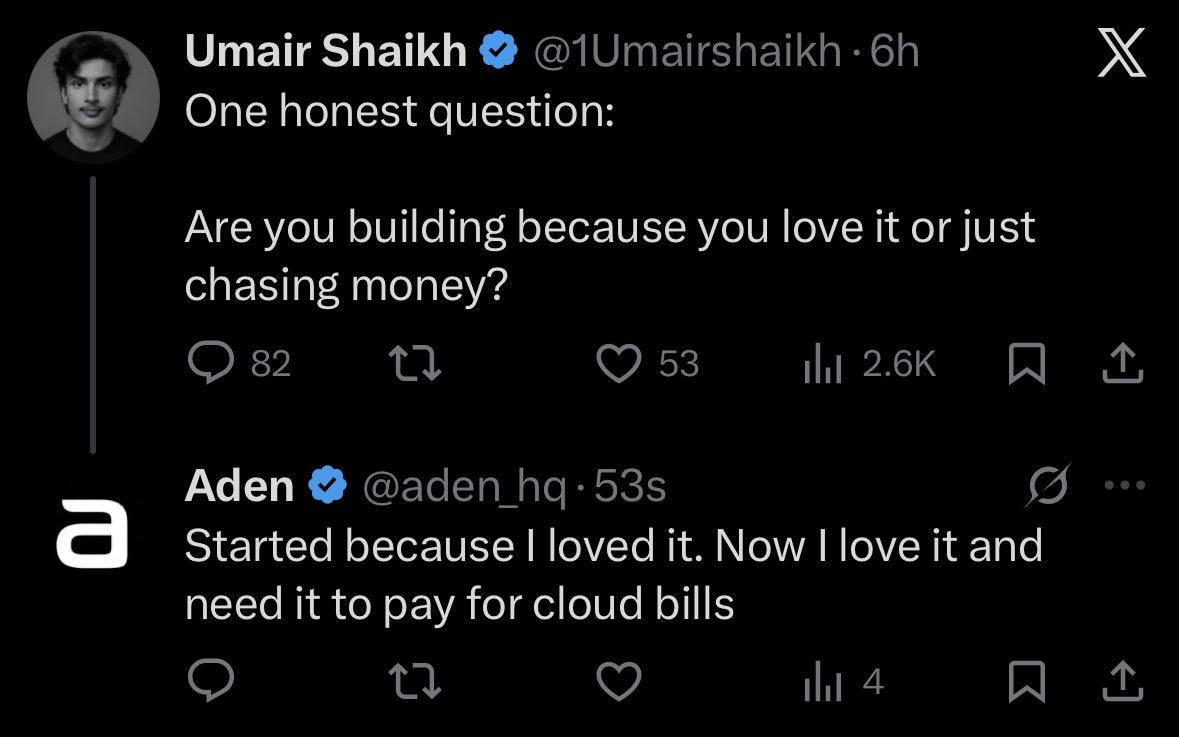Open Umair Shaikh's display name link
Screen dimensions: 1179x737
pyautogui.click(x=325, y=52)
